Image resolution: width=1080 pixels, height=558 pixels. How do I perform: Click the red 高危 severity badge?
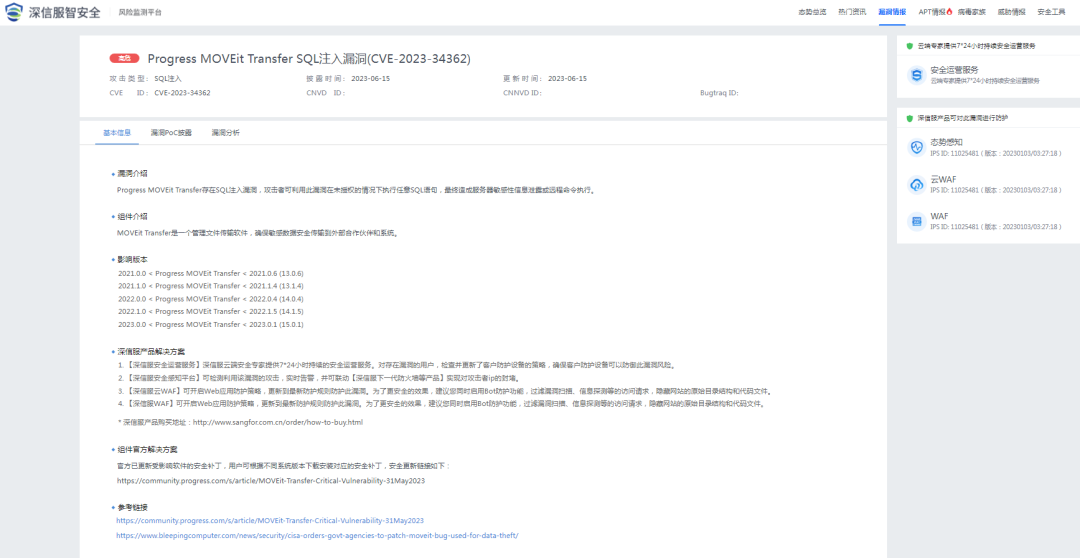click(125, 59)
